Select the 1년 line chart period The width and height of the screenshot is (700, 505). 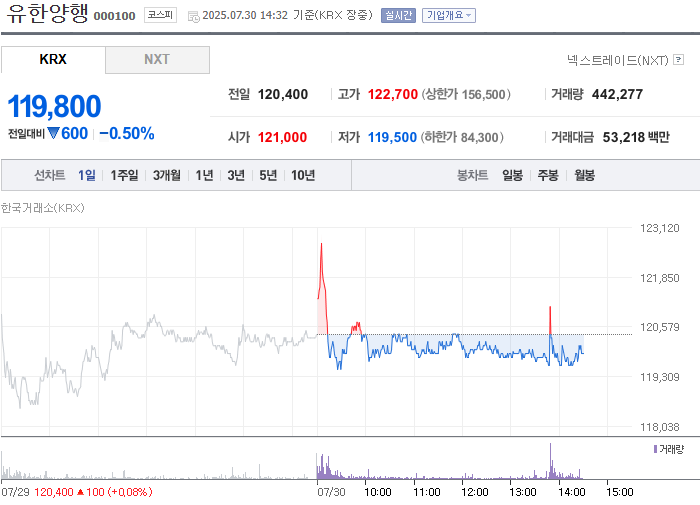[204, 175]
